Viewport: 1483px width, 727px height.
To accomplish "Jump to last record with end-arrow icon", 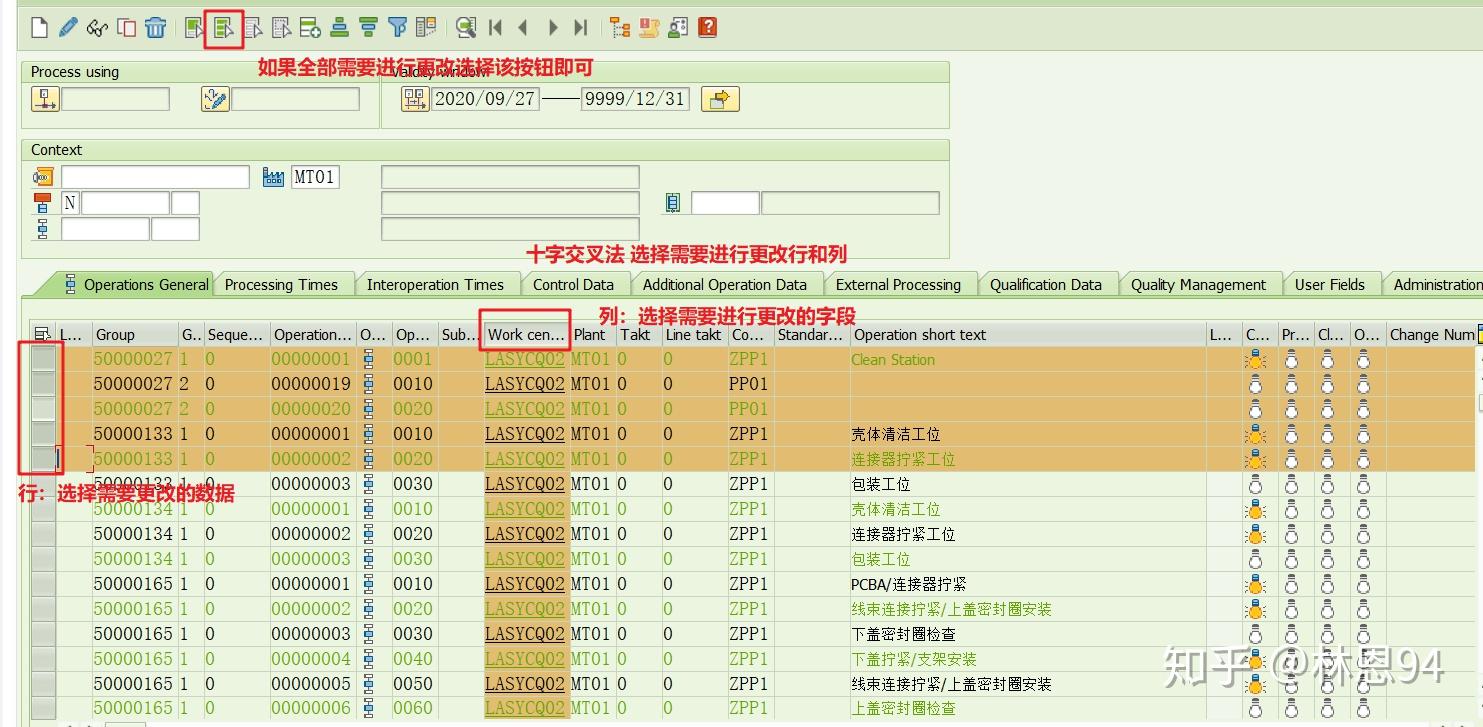I will pos(581,27).
